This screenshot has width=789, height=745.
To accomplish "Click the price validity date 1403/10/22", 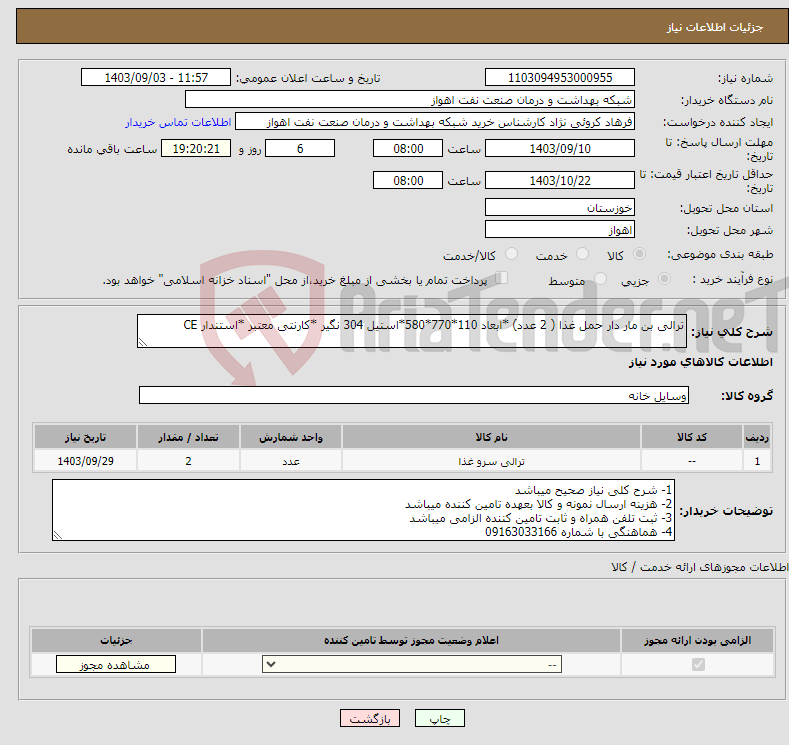I will point(560,180).
